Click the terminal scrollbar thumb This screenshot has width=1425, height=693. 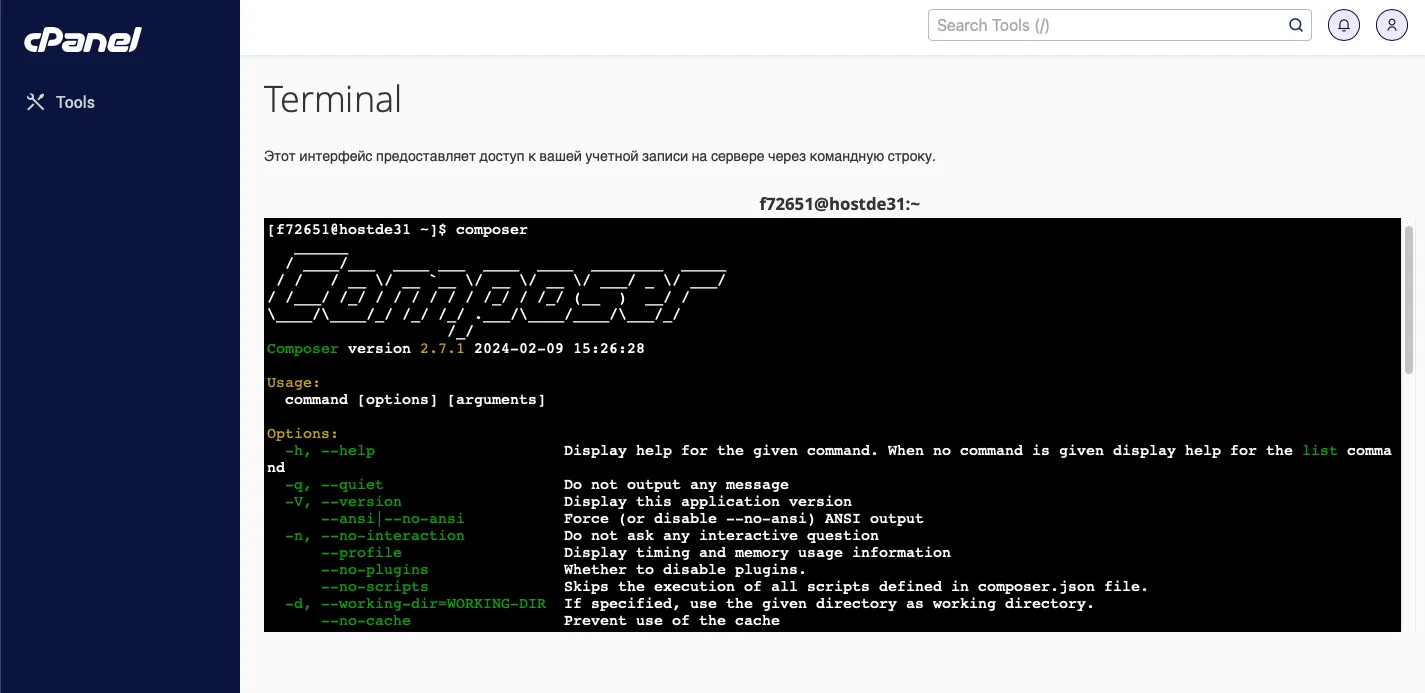[1409, 300]
